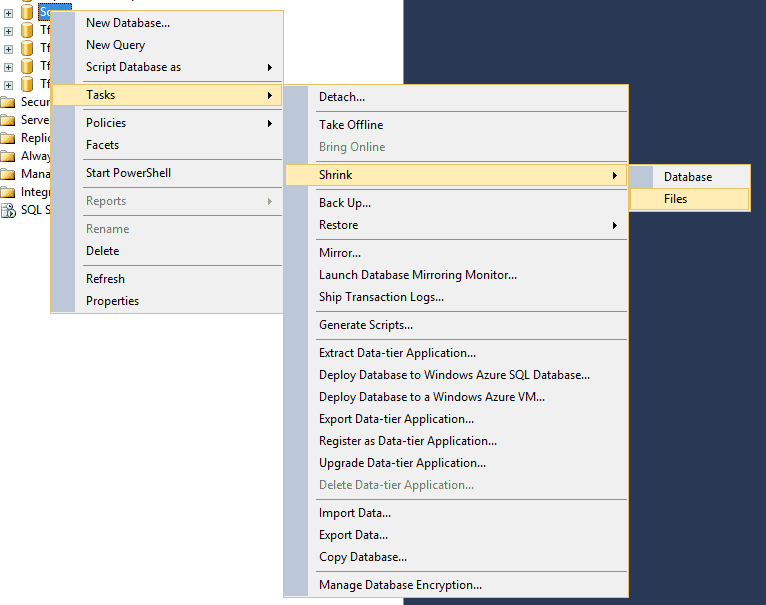Select Export Data-tier Application...
766x605 pixels.
[456, 419]
